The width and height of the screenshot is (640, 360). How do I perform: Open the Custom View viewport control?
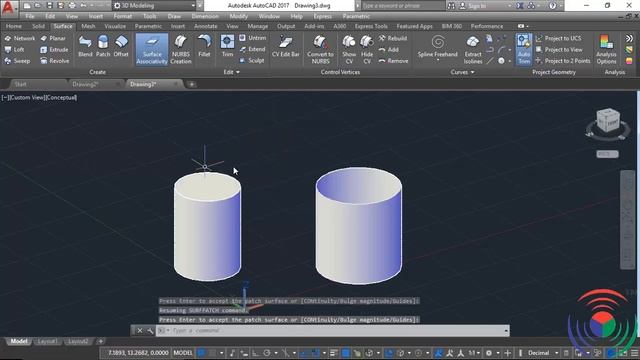click(x=27, y=98)
